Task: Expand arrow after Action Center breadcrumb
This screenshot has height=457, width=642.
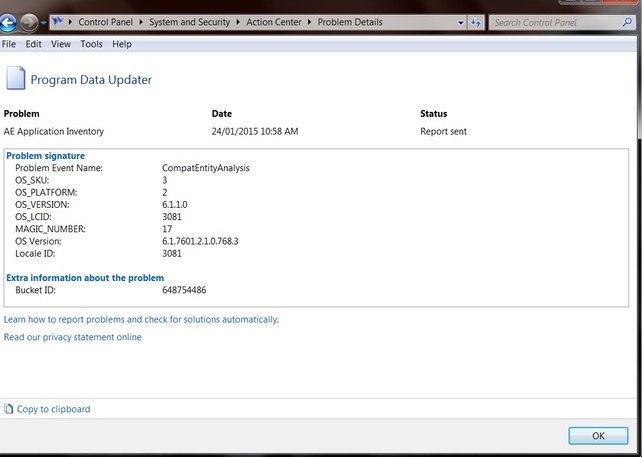Action: pos(310,22)
